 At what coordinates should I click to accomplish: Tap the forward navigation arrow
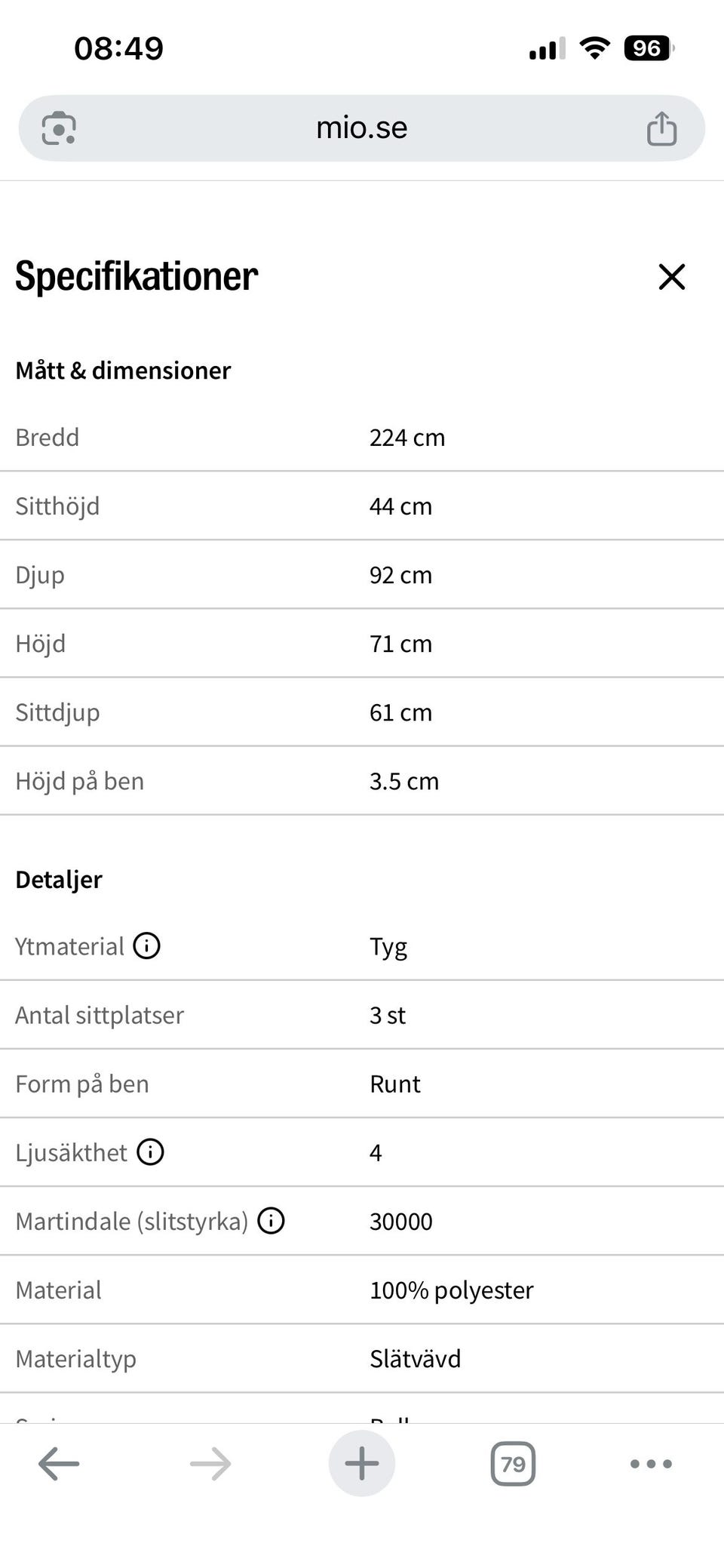(x=210, y=1464)
